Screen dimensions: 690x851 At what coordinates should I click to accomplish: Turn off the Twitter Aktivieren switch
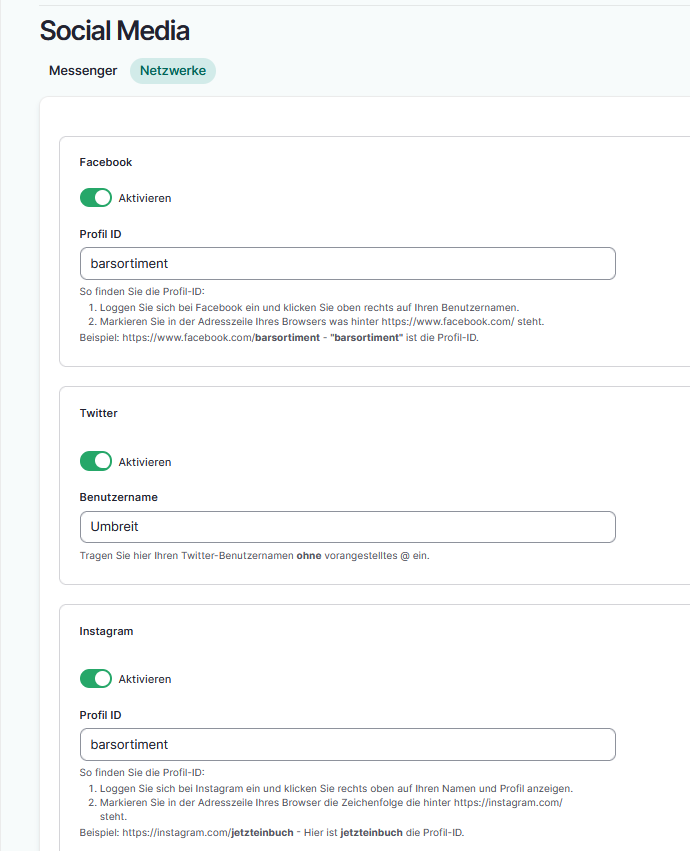[x=96, y=462]
